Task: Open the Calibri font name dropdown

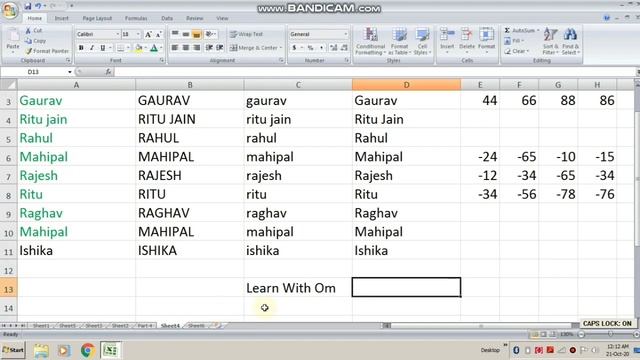Action: (118, 34)
